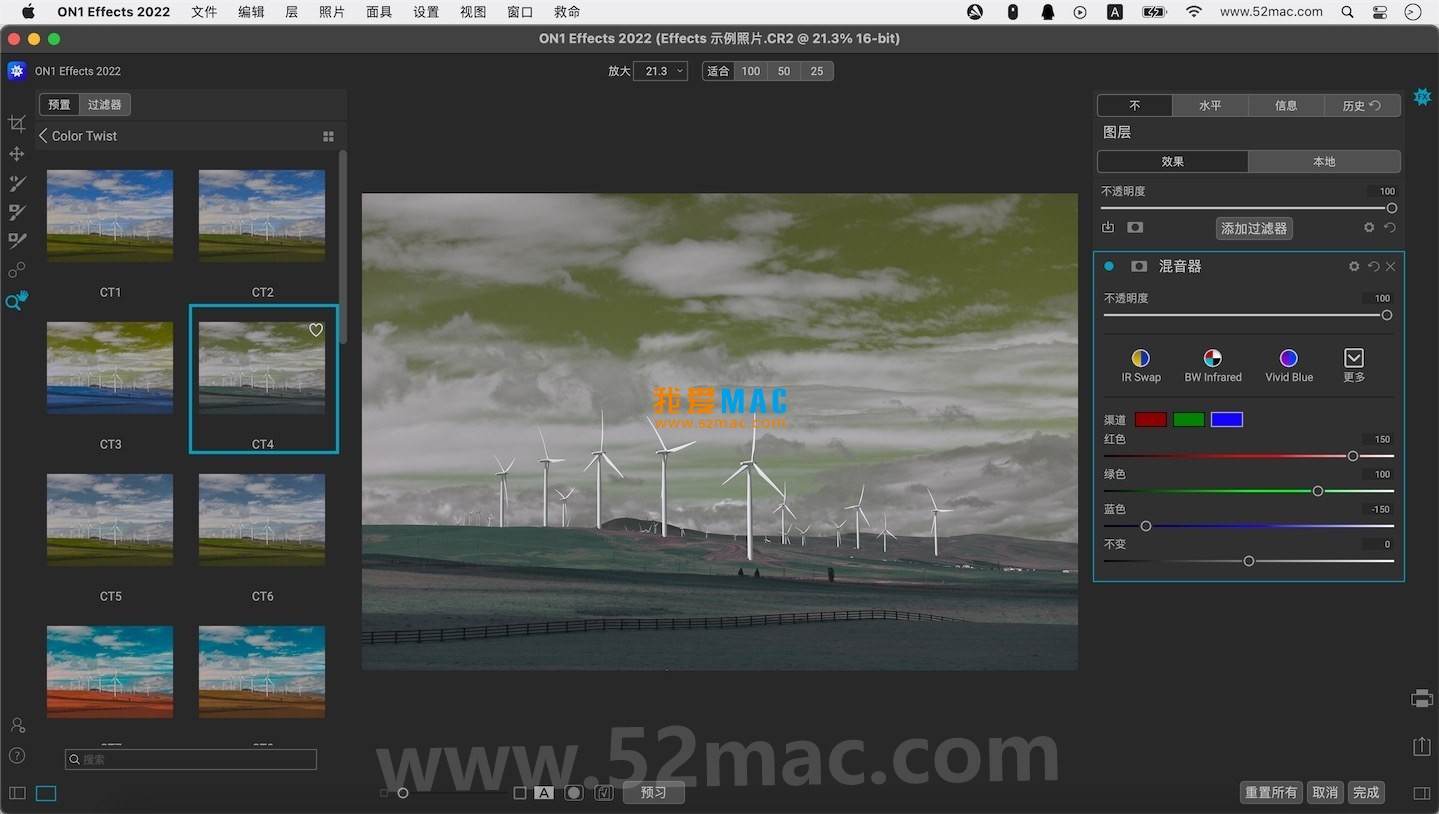Click the 完成 button
The image size is (1439, 814).
1366,792
